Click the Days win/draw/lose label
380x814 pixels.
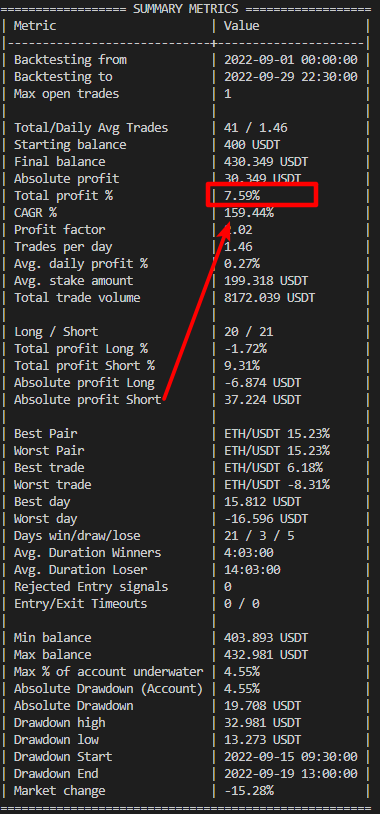click(77, 536)
